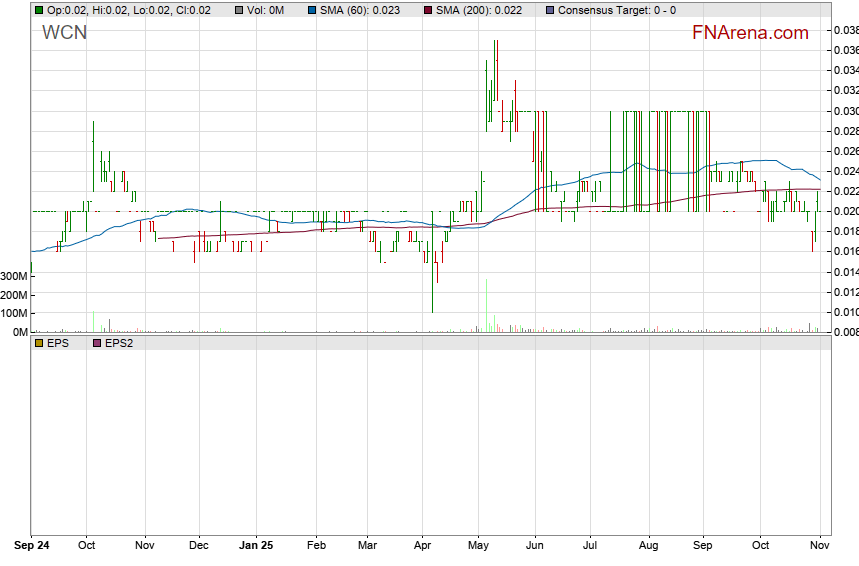Toggle the SMA (200): 0.022 legend label
The height and width of the screenshot is (566, 859).
pyautogui.click(x=479, y=10)
